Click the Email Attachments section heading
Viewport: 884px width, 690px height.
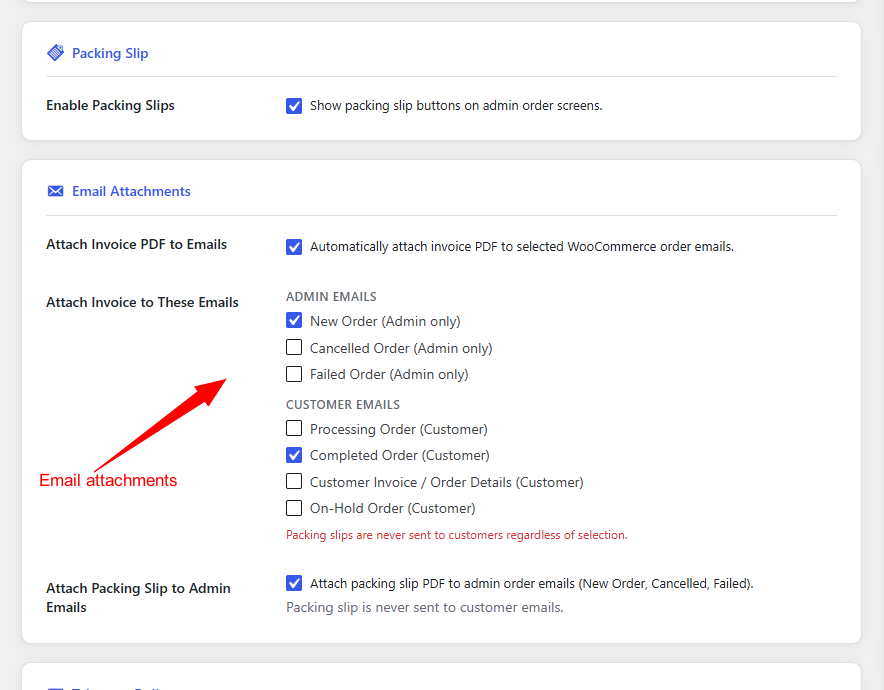pos(131,191)
